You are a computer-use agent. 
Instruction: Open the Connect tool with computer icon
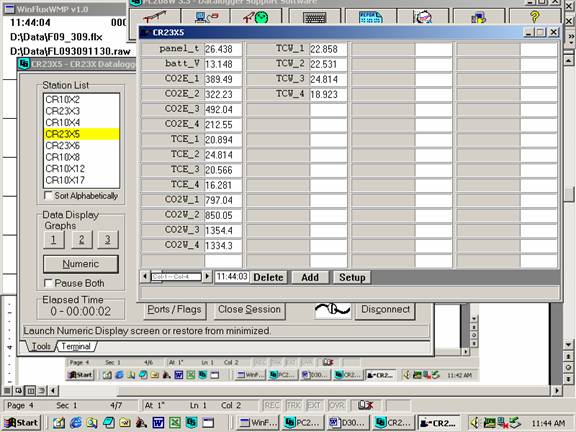click(206, 17)
